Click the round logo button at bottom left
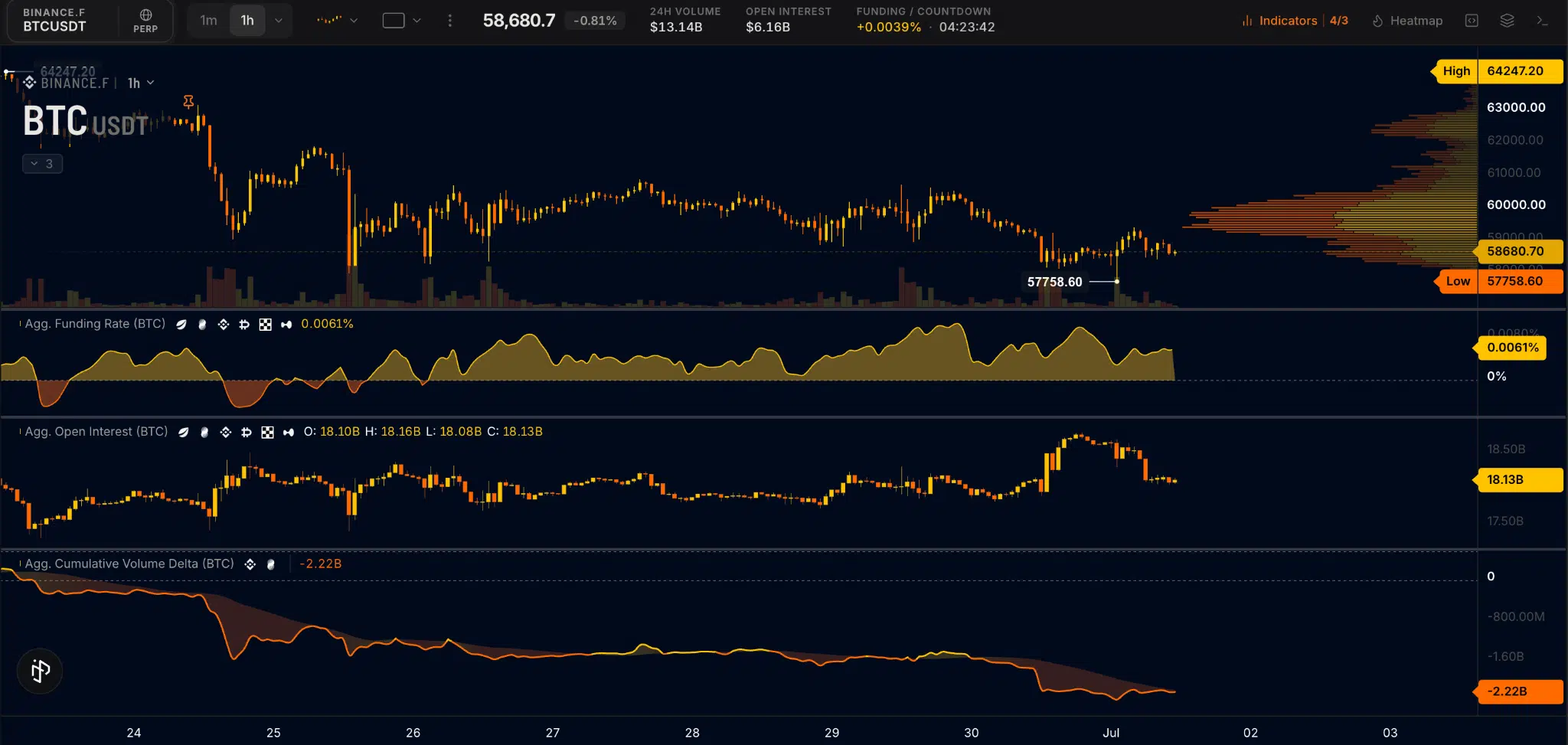This screenshot has height=745, width=1568. coord(40,671)
